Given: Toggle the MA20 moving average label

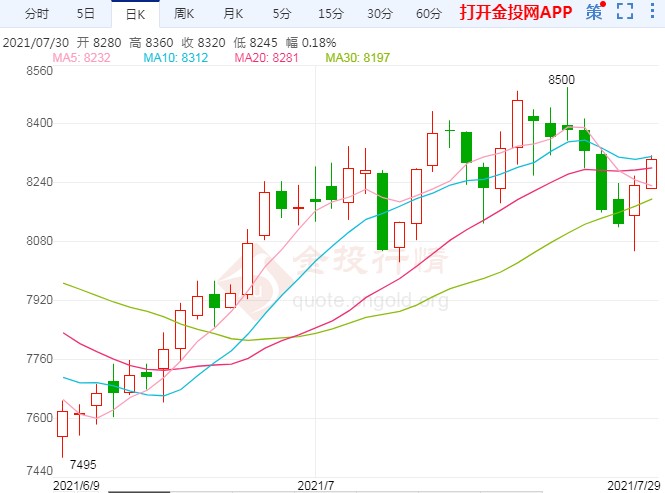Looking at the screenshot, I should pyautogui.click(x=266, y=59).
